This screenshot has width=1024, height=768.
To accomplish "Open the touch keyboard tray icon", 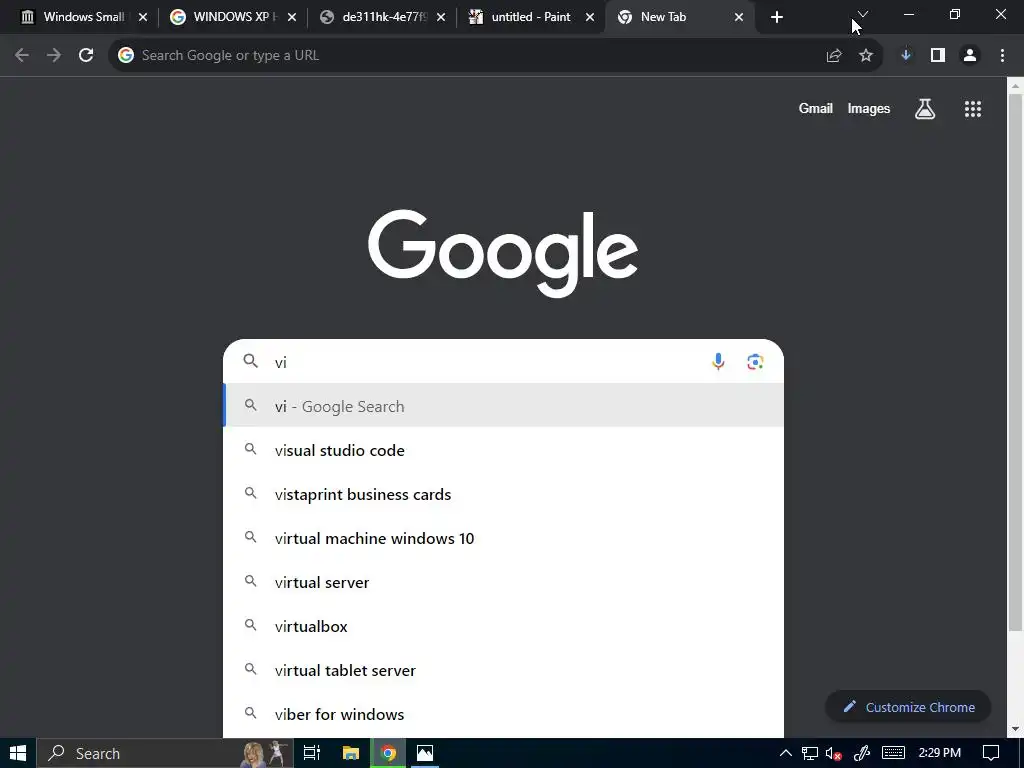I will click(893, 753).
